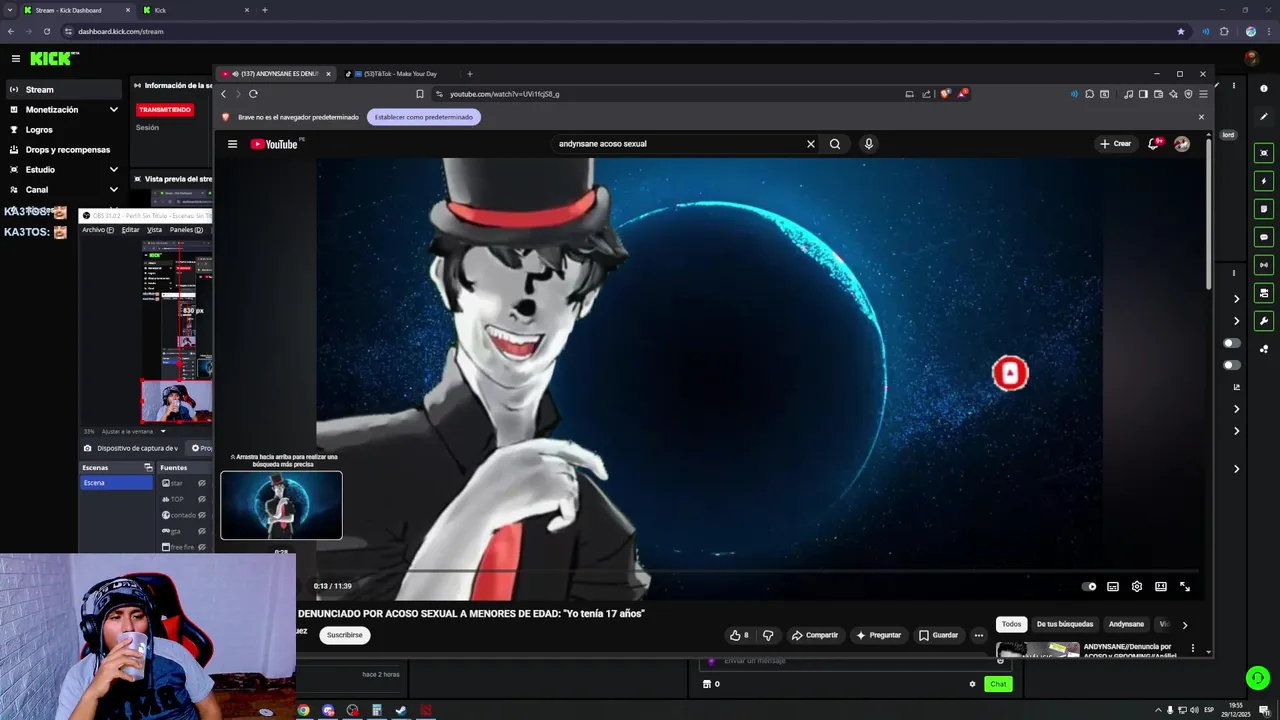The height and width of the screenshot is (720, 1280).
Task: Click the green Chat send button
Action: pos(998,684)
